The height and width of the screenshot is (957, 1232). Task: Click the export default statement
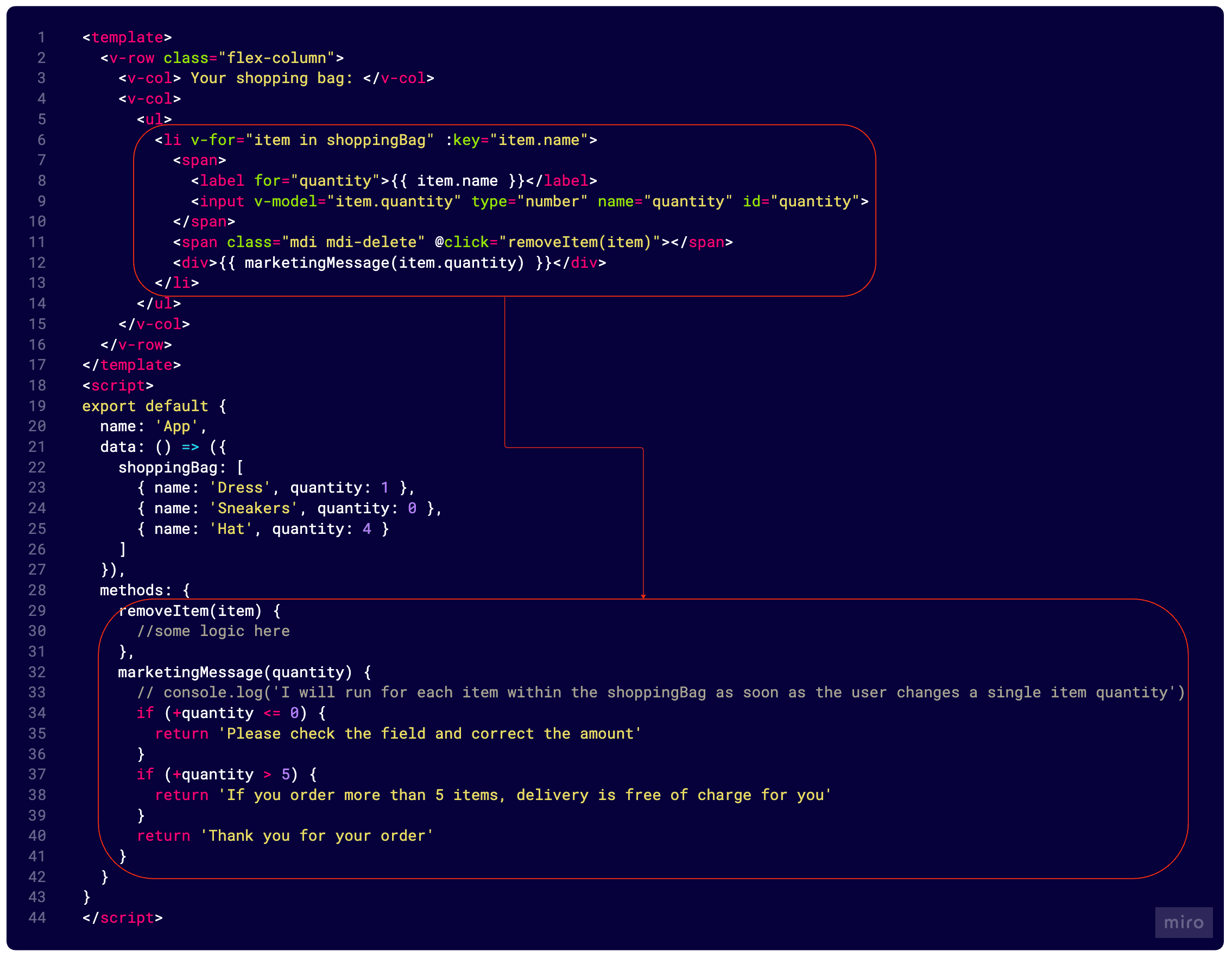tap(144, 406)
